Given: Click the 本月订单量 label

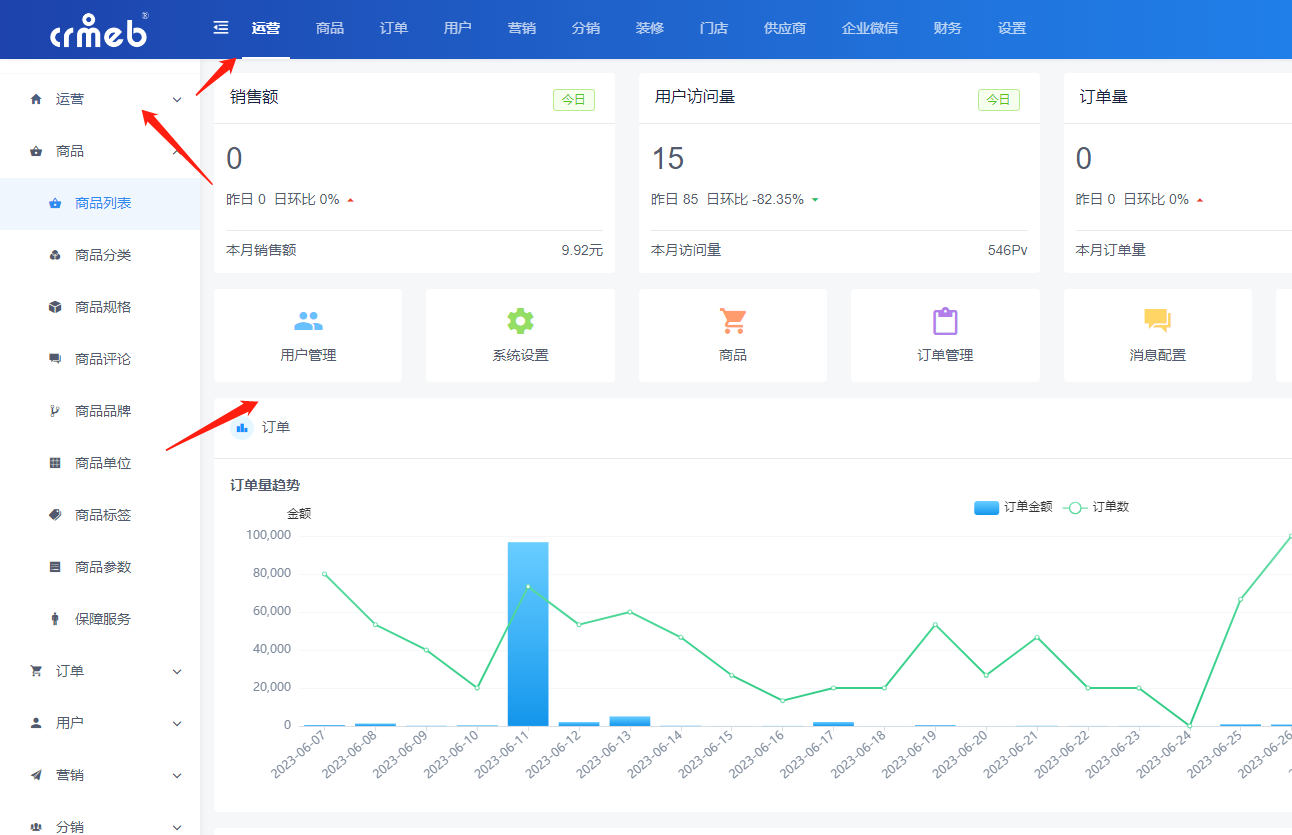Looking at the screenshot, I should coord(1111,250).
